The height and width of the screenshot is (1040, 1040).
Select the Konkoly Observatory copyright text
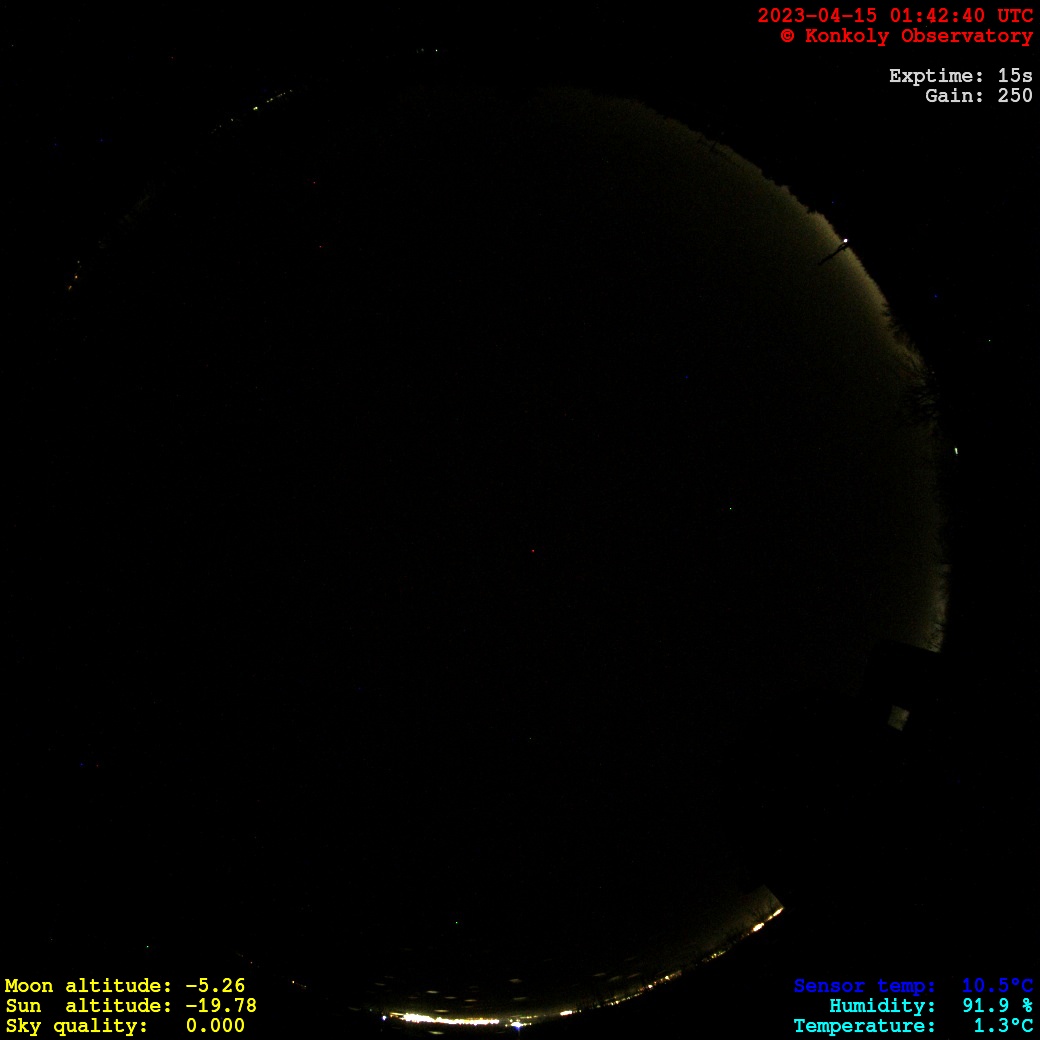[906, 36]
